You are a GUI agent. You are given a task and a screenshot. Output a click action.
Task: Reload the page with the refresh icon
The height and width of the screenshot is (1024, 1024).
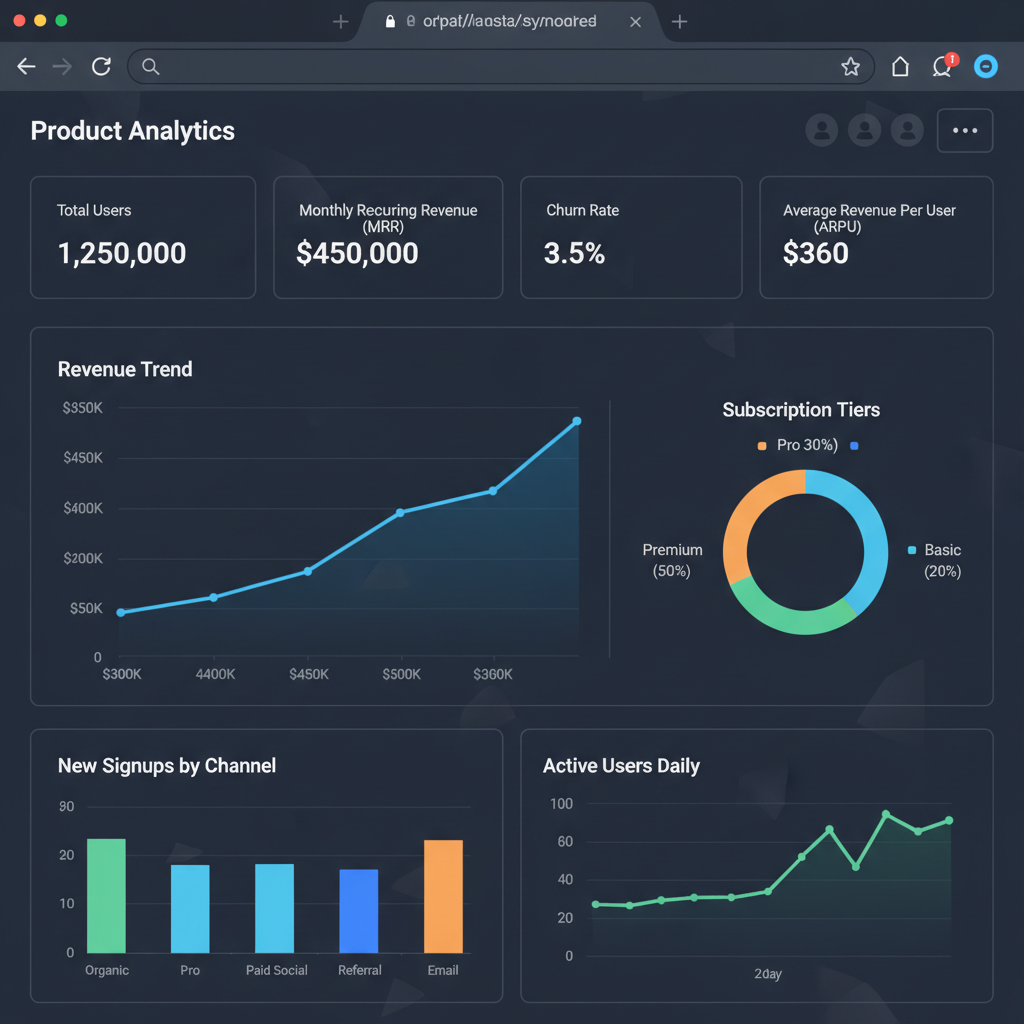(101, 66)
